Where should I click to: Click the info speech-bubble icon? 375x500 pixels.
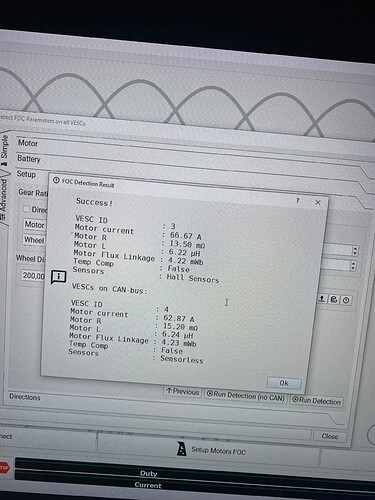(x=58, y=277)
